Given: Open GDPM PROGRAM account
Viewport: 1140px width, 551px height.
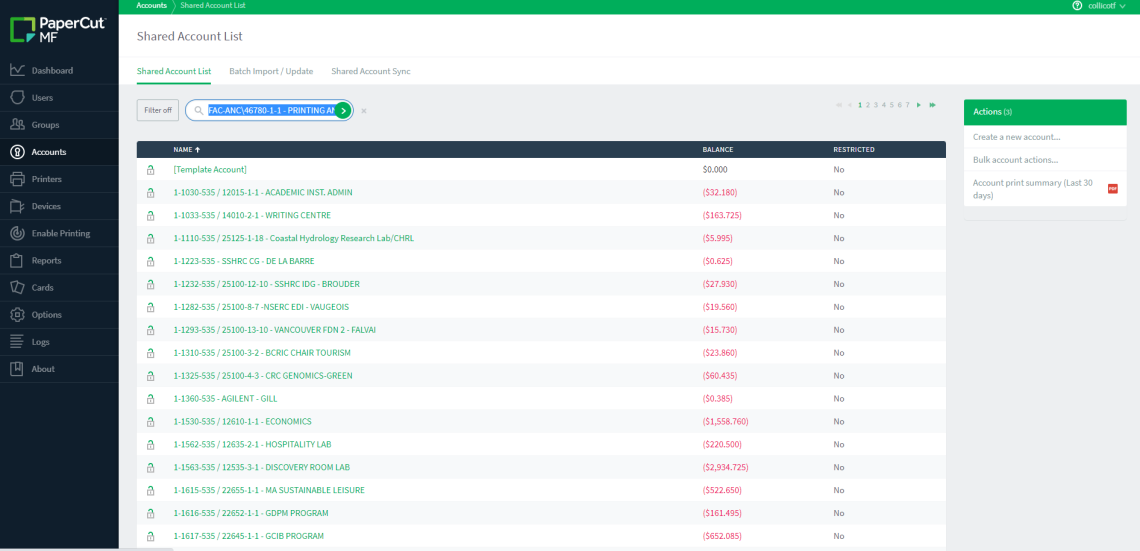Looking at the screenshot, I should 251,513.
